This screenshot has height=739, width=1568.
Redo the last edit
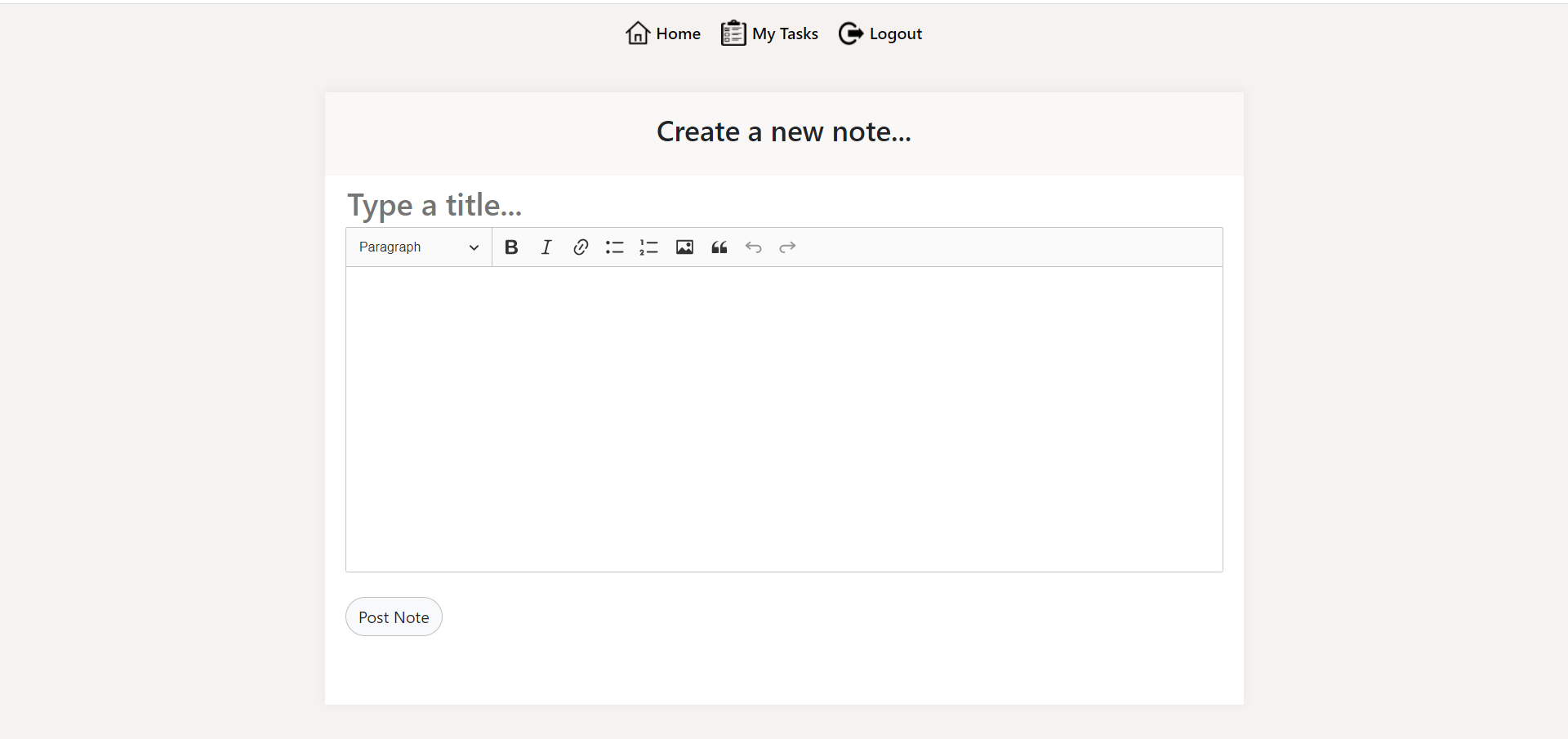pyautogui.click(x=787, y=247)
